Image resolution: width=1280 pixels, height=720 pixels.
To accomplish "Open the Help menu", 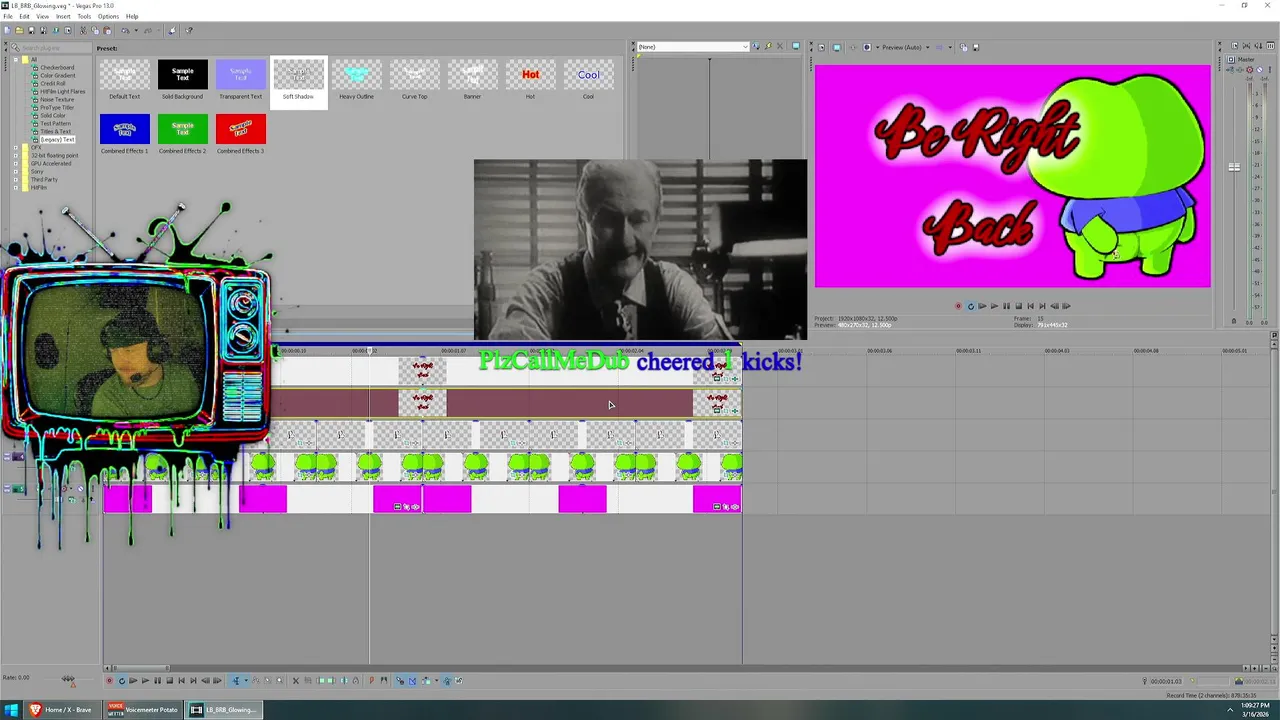I will [x=132, y=16].
